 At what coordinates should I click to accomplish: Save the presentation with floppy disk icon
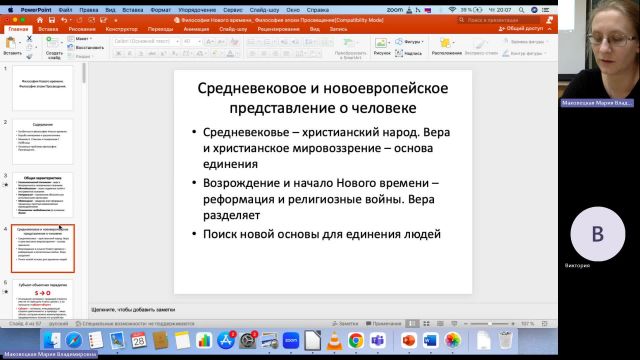51,20
